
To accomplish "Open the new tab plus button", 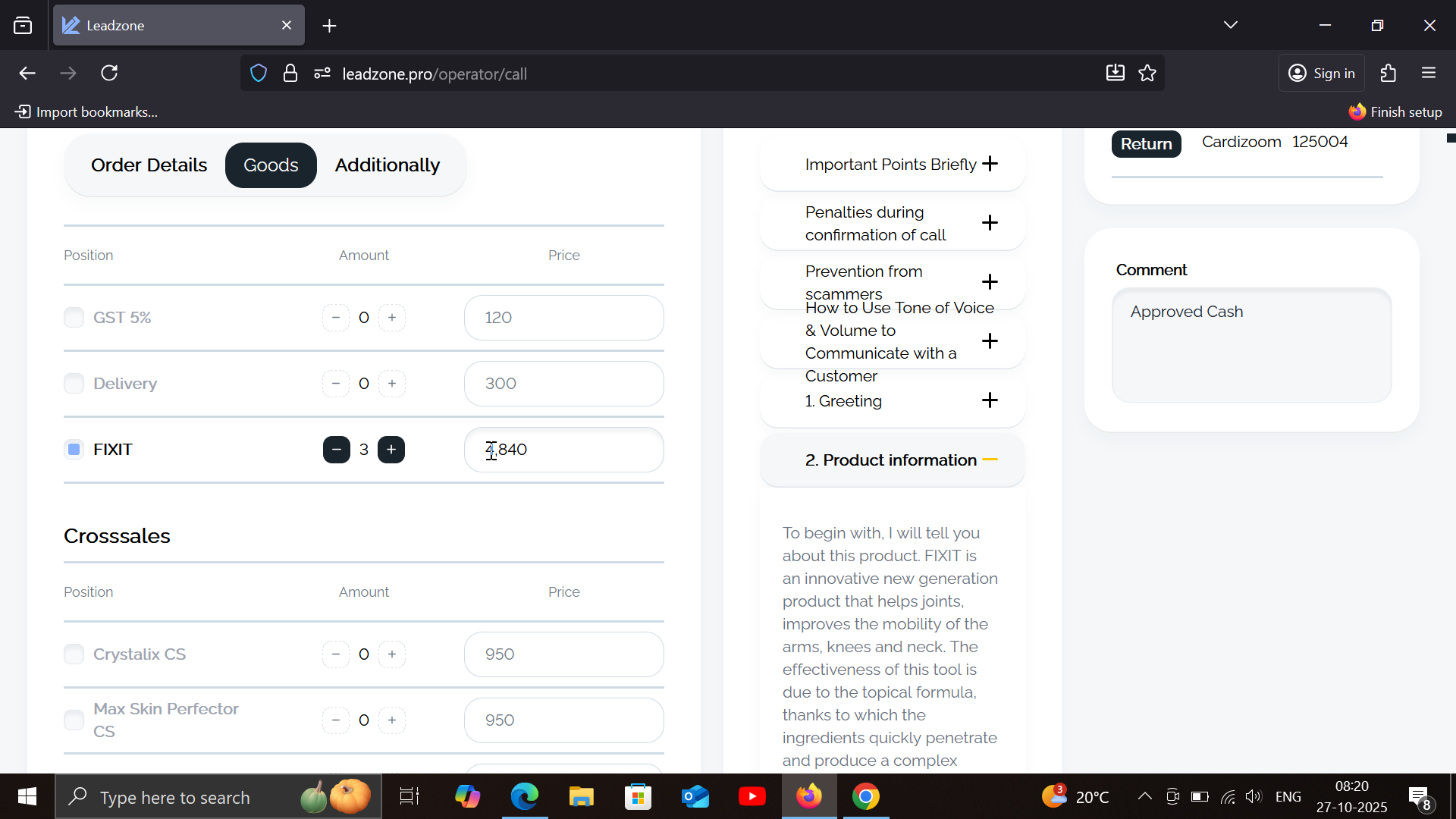I will click(329, 26).
